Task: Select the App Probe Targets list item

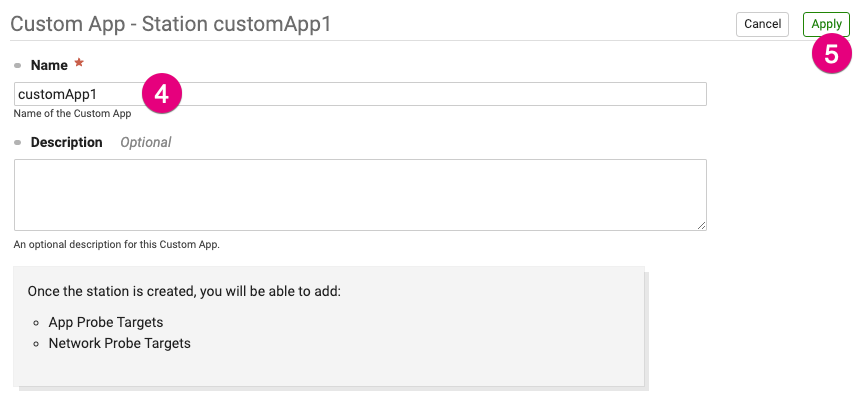Action: tap(106, 322)
